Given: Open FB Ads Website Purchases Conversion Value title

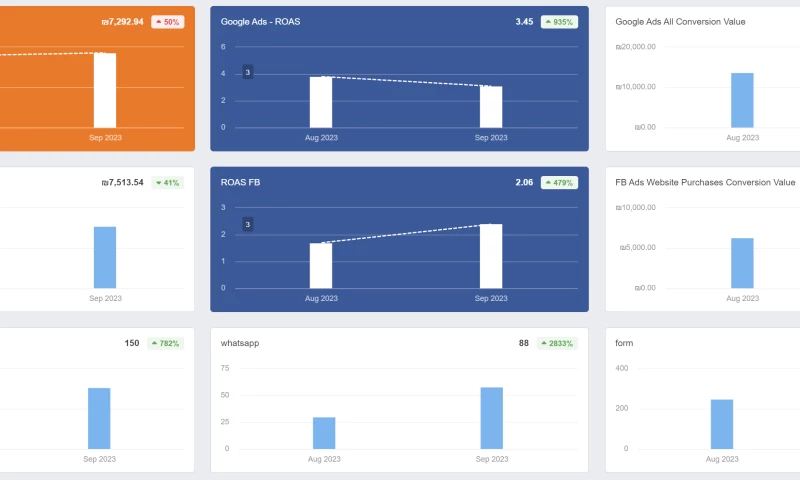Looking at the screenshot, I should pos(705,182).
